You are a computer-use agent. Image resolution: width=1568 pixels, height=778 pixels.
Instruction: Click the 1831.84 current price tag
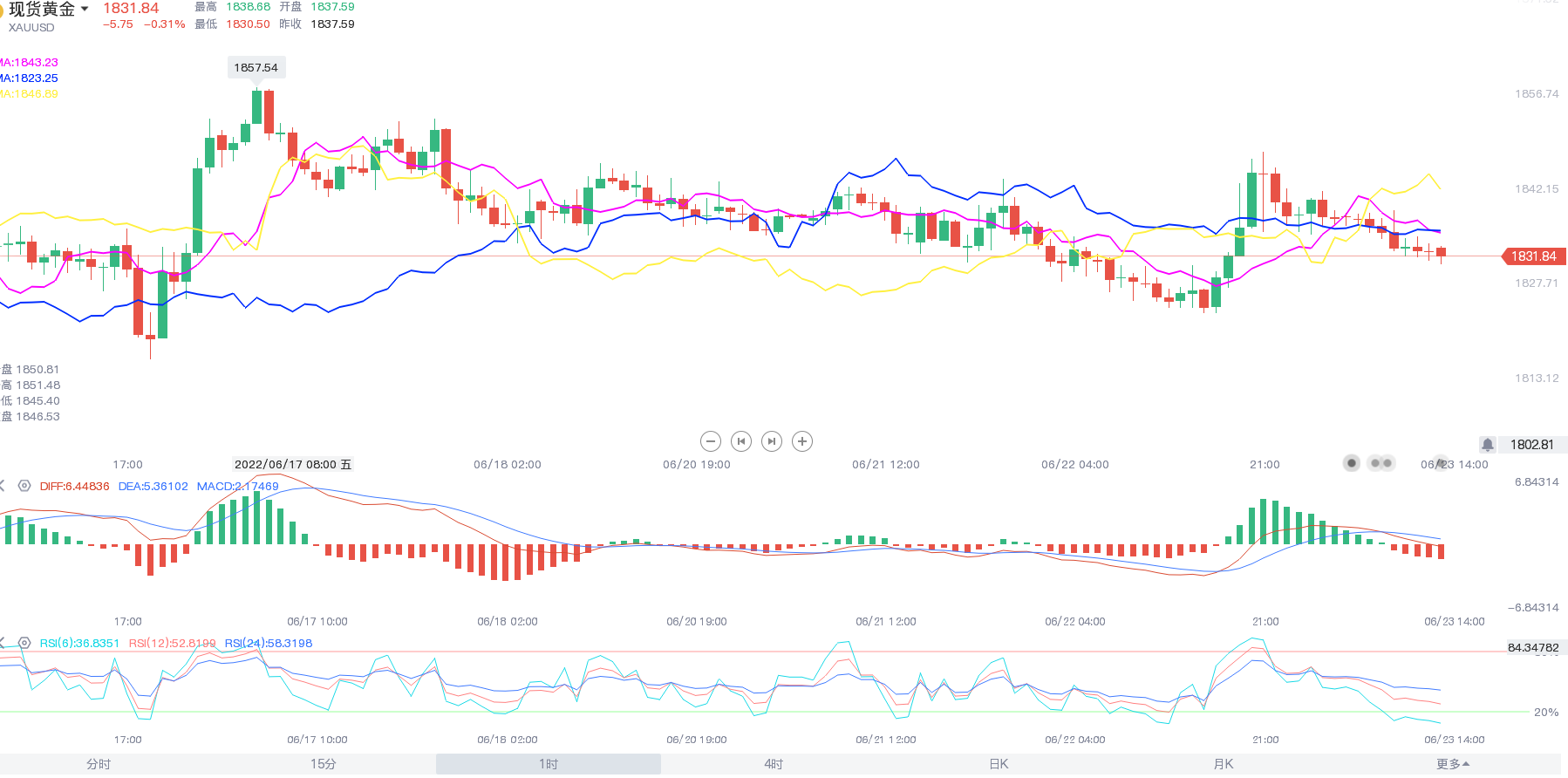point(1534,256)
